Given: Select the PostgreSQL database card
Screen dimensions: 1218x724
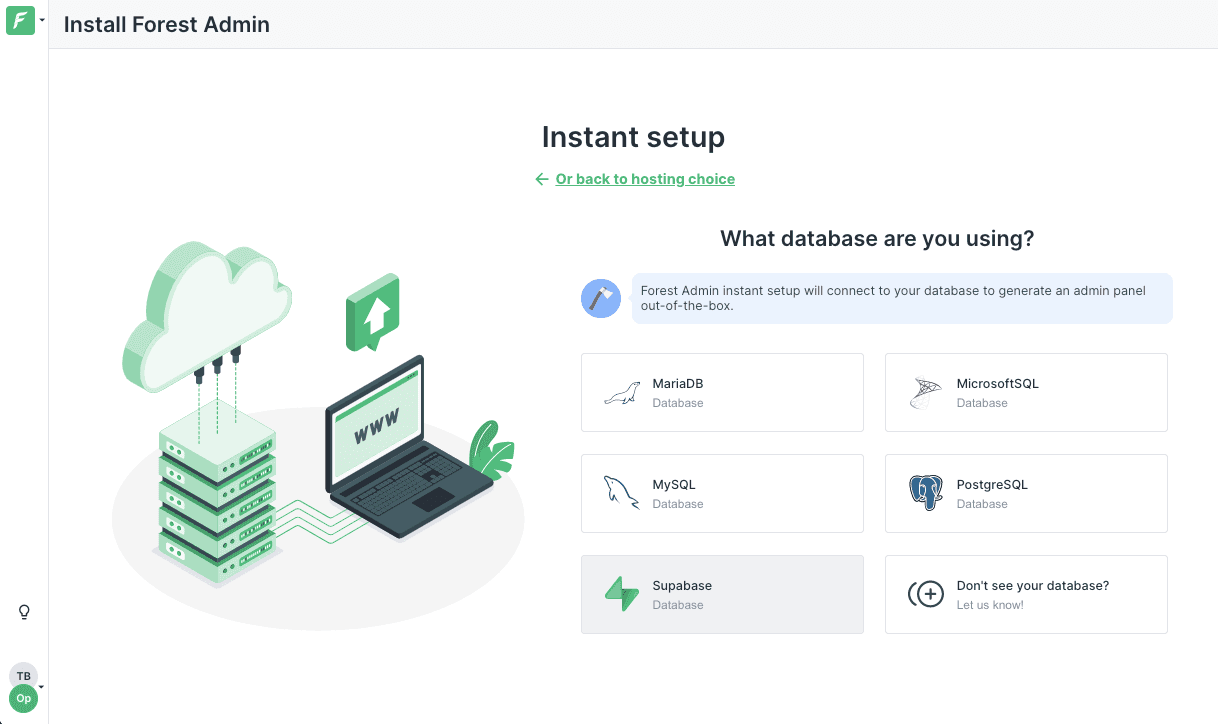Looking at the screenshot, I should pos(1026,493).
